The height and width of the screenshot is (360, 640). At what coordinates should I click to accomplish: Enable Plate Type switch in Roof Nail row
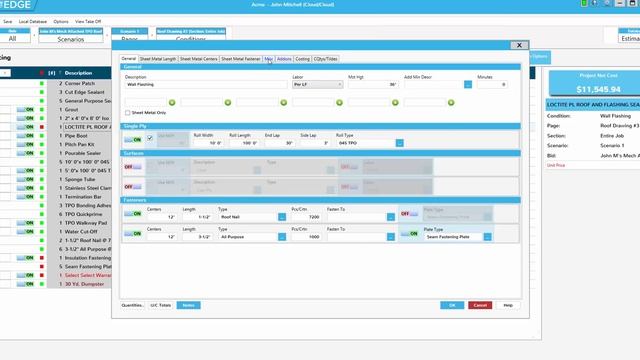coord(409,213)
